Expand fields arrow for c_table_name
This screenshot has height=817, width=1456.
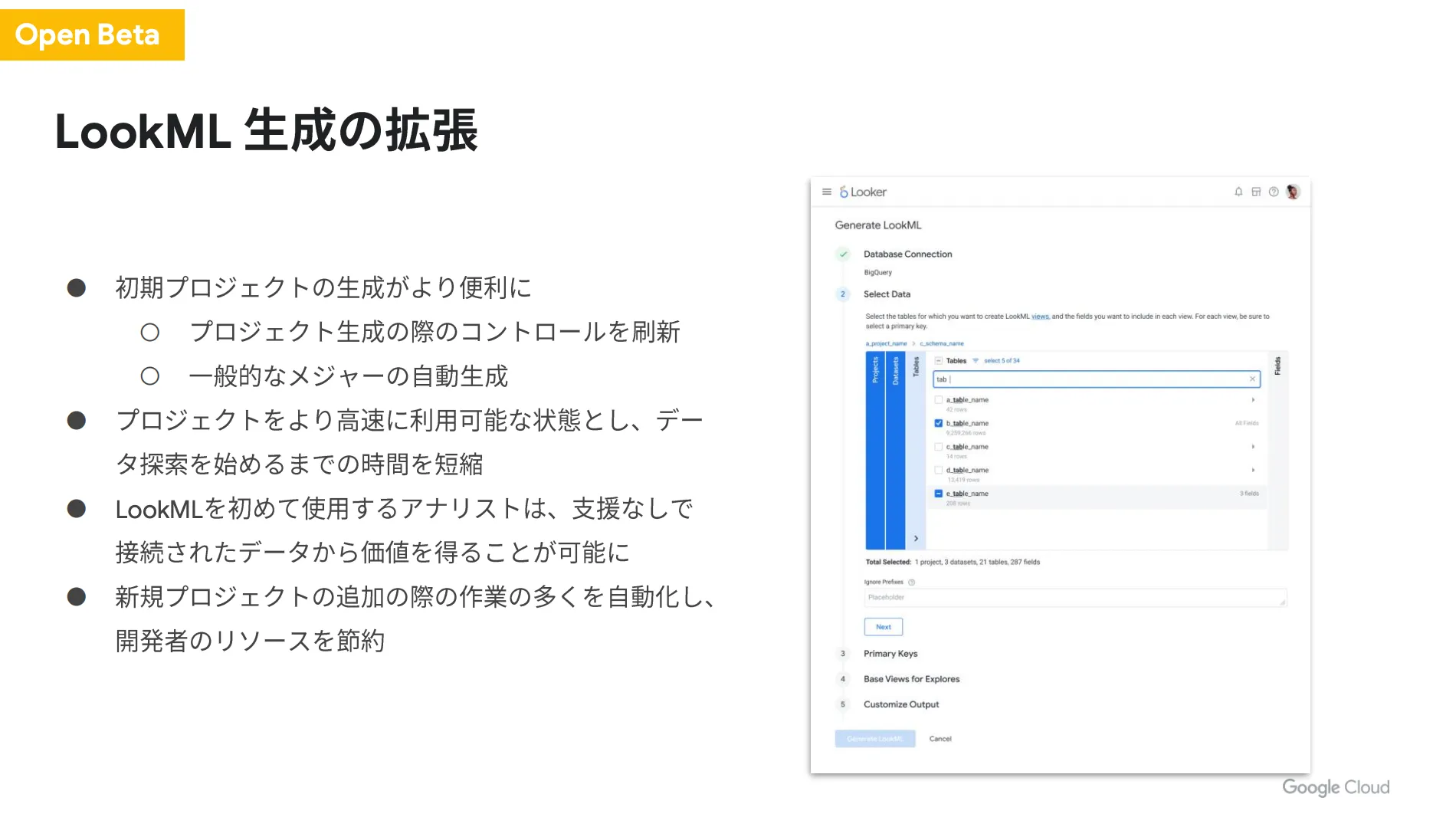(1253, 446)
